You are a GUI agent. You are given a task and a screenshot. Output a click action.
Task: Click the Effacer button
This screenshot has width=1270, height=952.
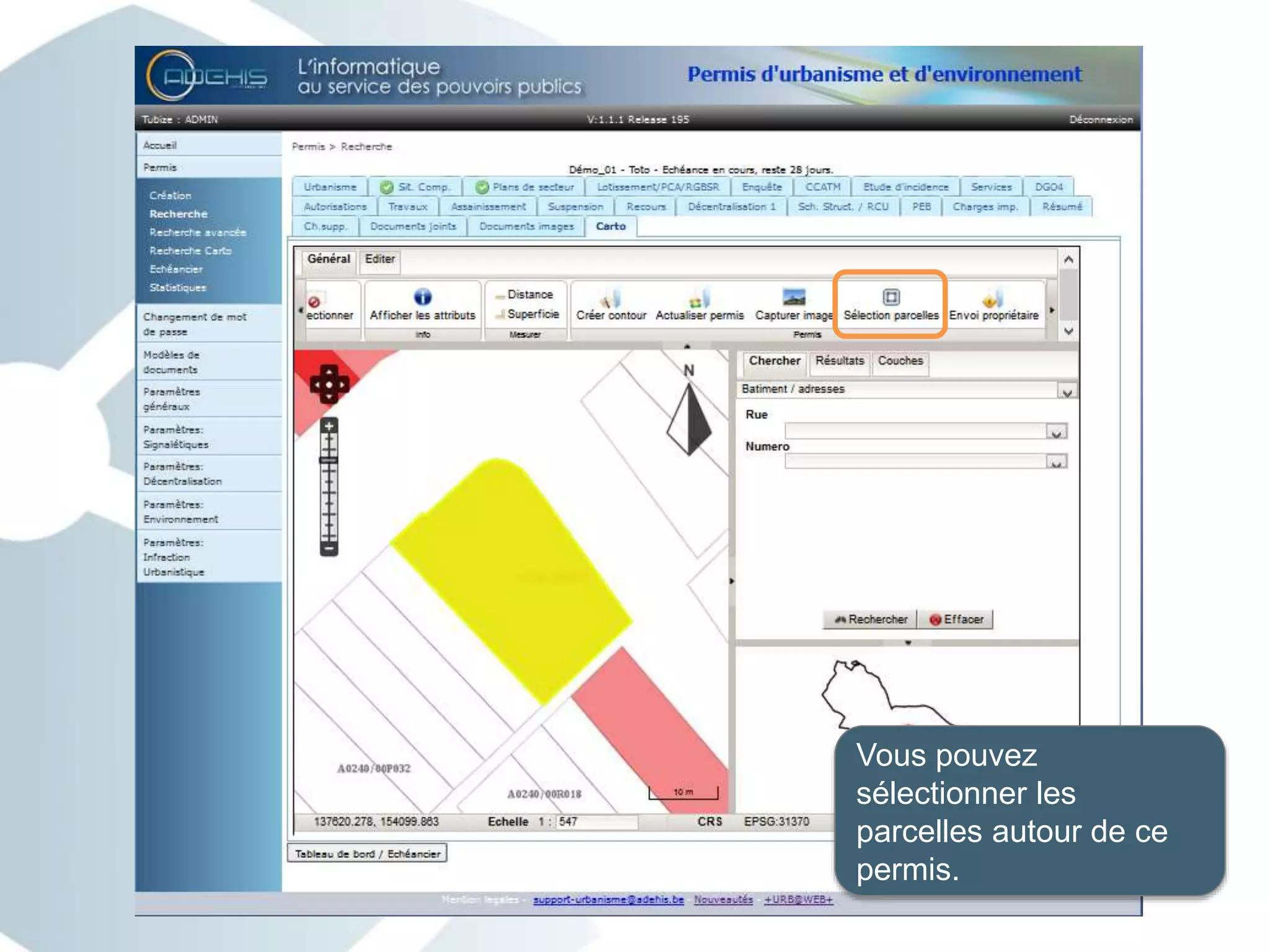point(956,619)
